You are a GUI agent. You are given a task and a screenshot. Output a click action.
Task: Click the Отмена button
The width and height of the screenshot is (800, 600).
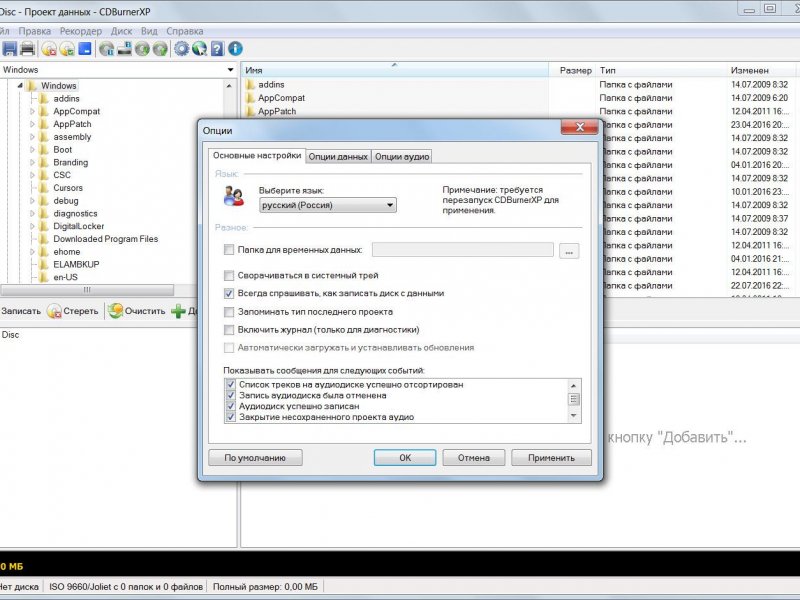coord(473,458)
